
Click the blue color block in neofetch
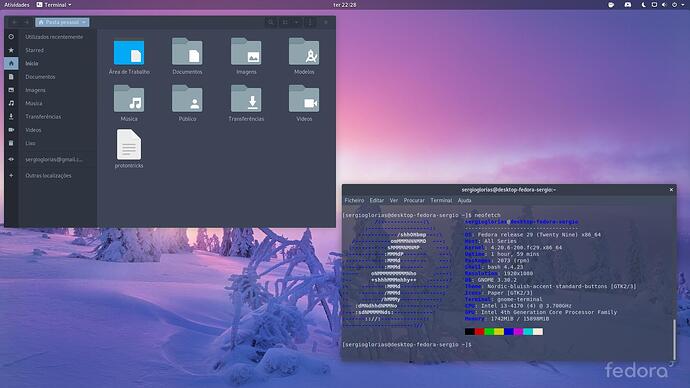509,332
